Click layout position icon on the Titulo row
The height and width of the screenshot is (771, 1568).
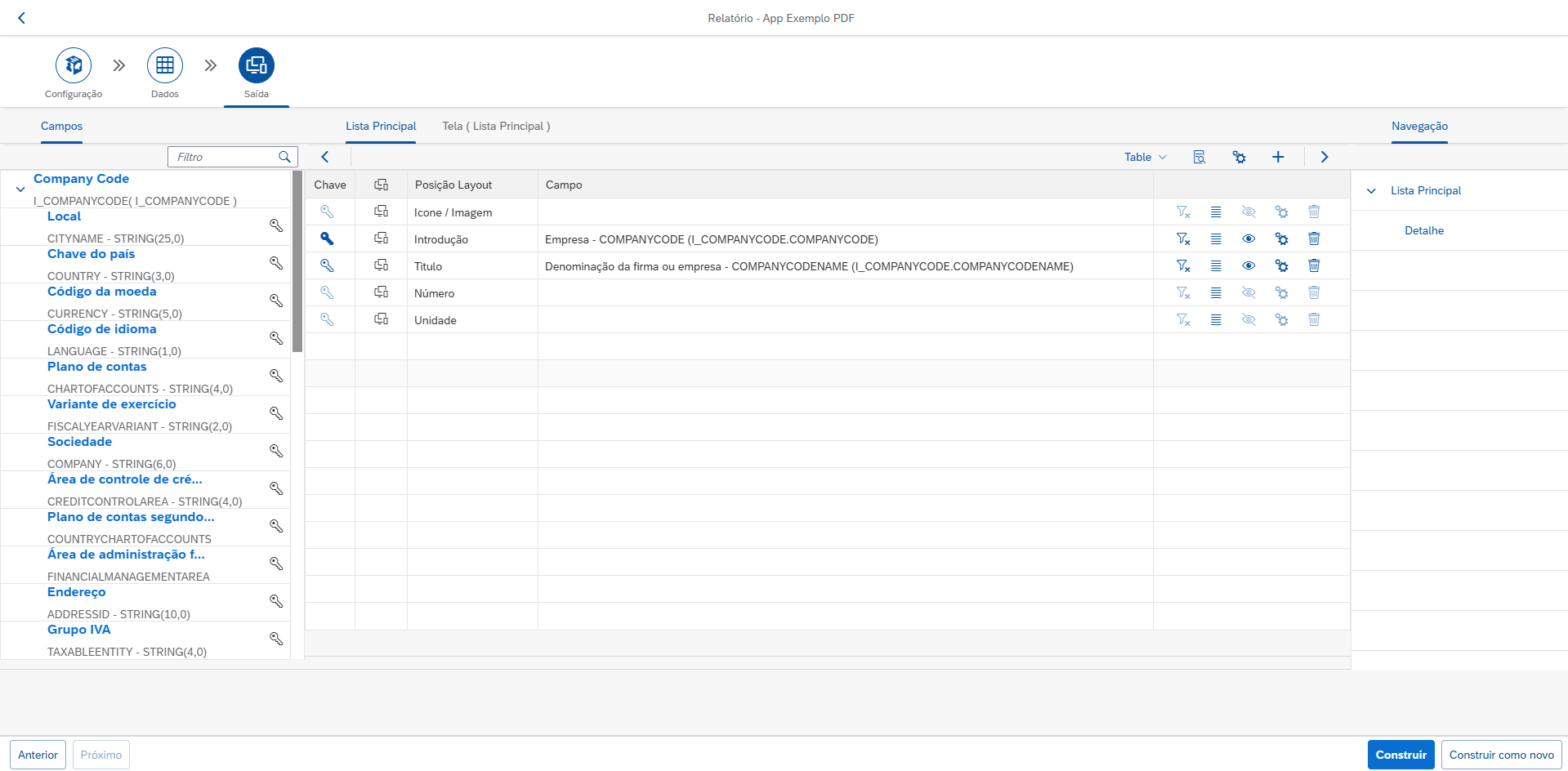381,265
